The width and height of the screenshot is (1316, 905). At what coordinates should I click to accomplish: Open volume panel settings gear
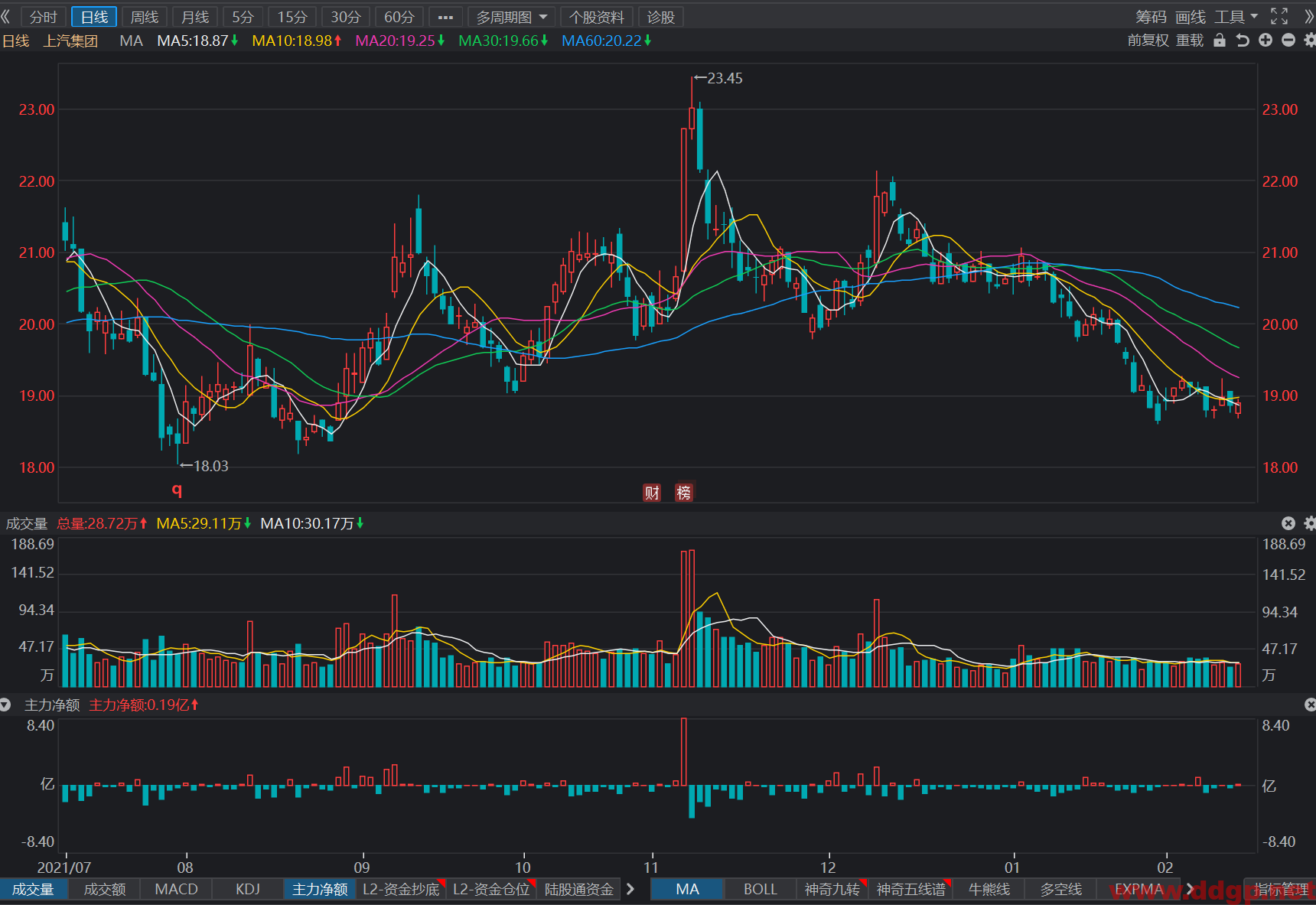click(x=1309, y=523)
